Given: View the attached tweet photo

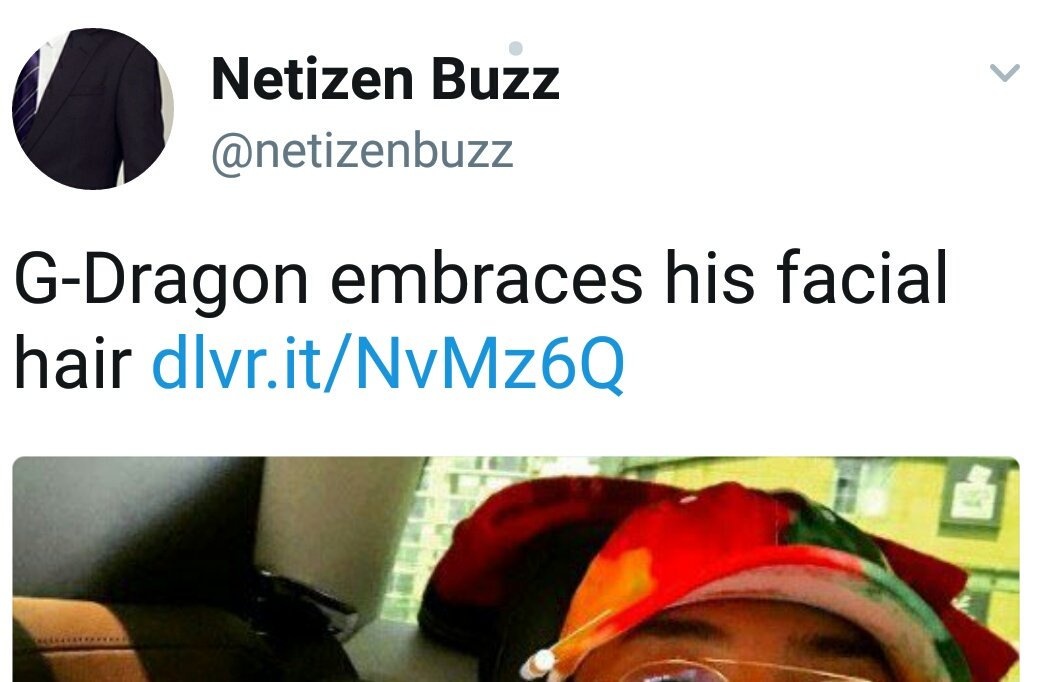Looking at the screenshot, I should coord(516,569).
